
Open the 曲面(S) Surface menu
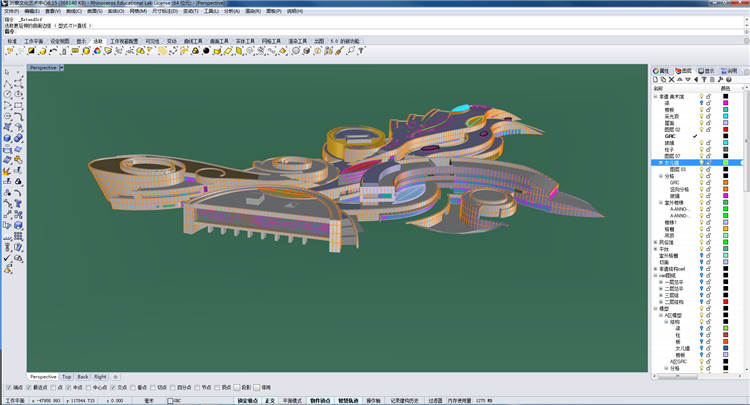(94, 11)
